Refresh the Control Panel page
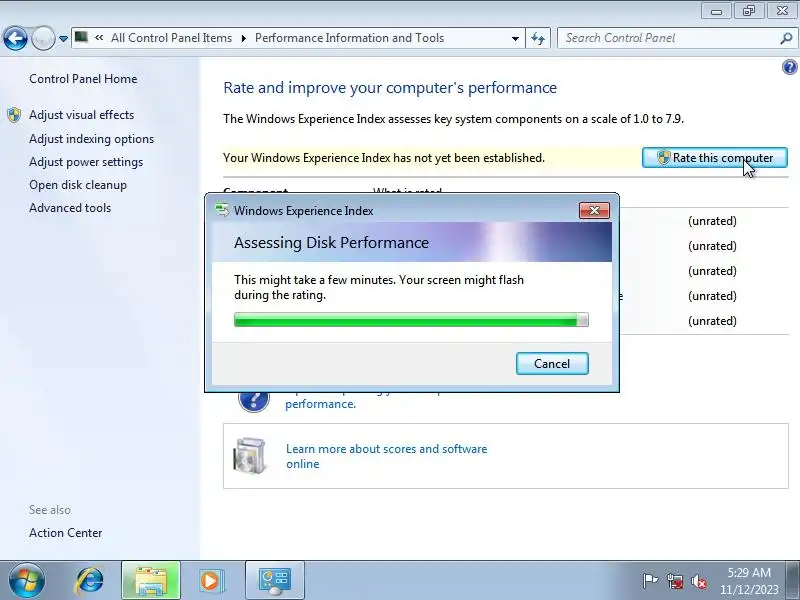Viewport: 800px width, 600px height. (538, 38)
